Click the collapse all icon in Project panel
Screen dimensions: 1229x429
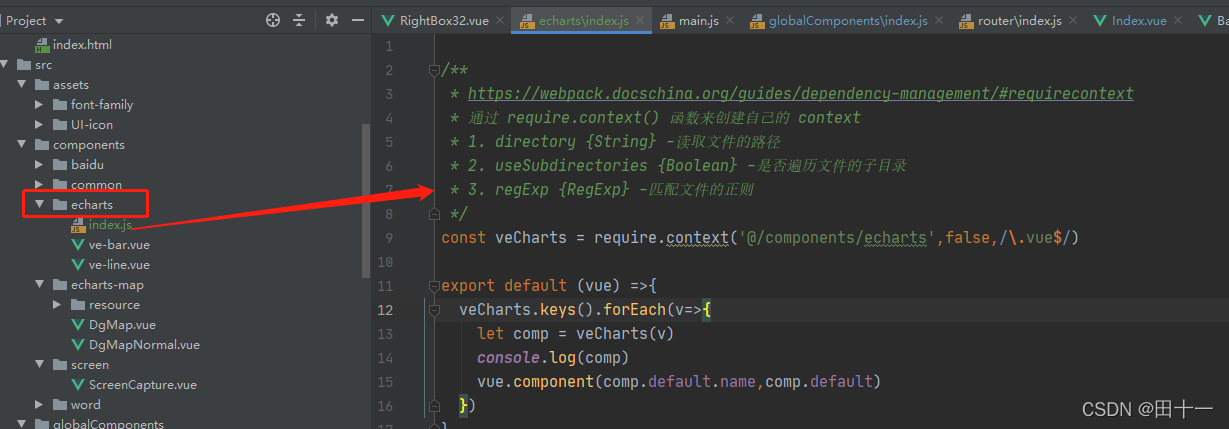pyautogui.click(x=299, y=20)
